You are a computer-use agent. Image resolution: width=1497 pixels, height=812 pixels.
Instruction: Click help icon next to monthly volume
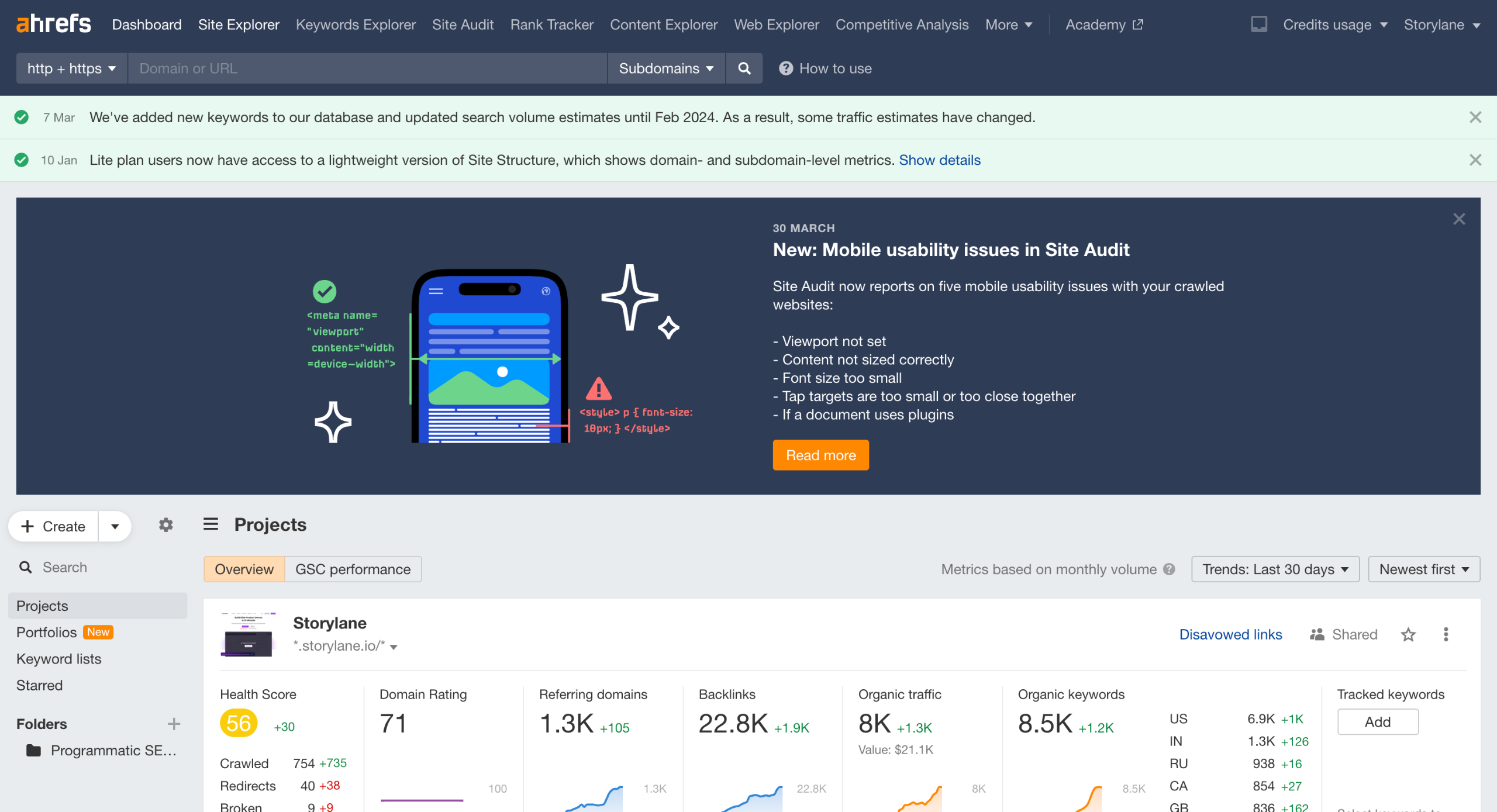(x=1169, y=569)
